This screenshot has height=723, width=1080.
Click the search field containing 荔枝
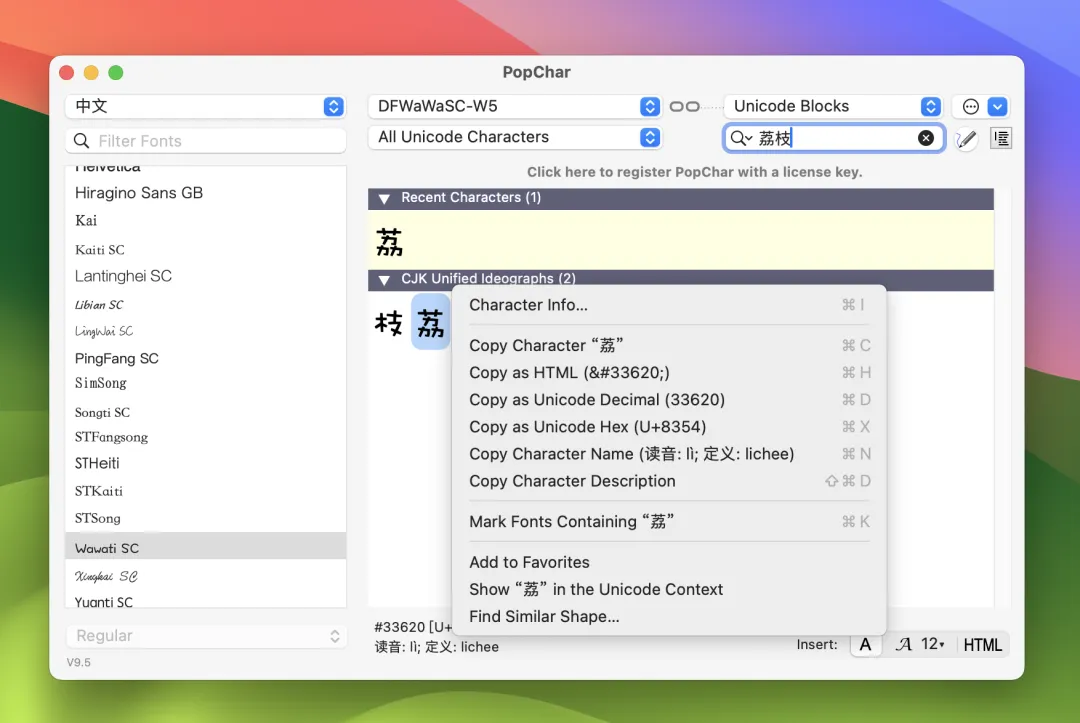point(833,138)
